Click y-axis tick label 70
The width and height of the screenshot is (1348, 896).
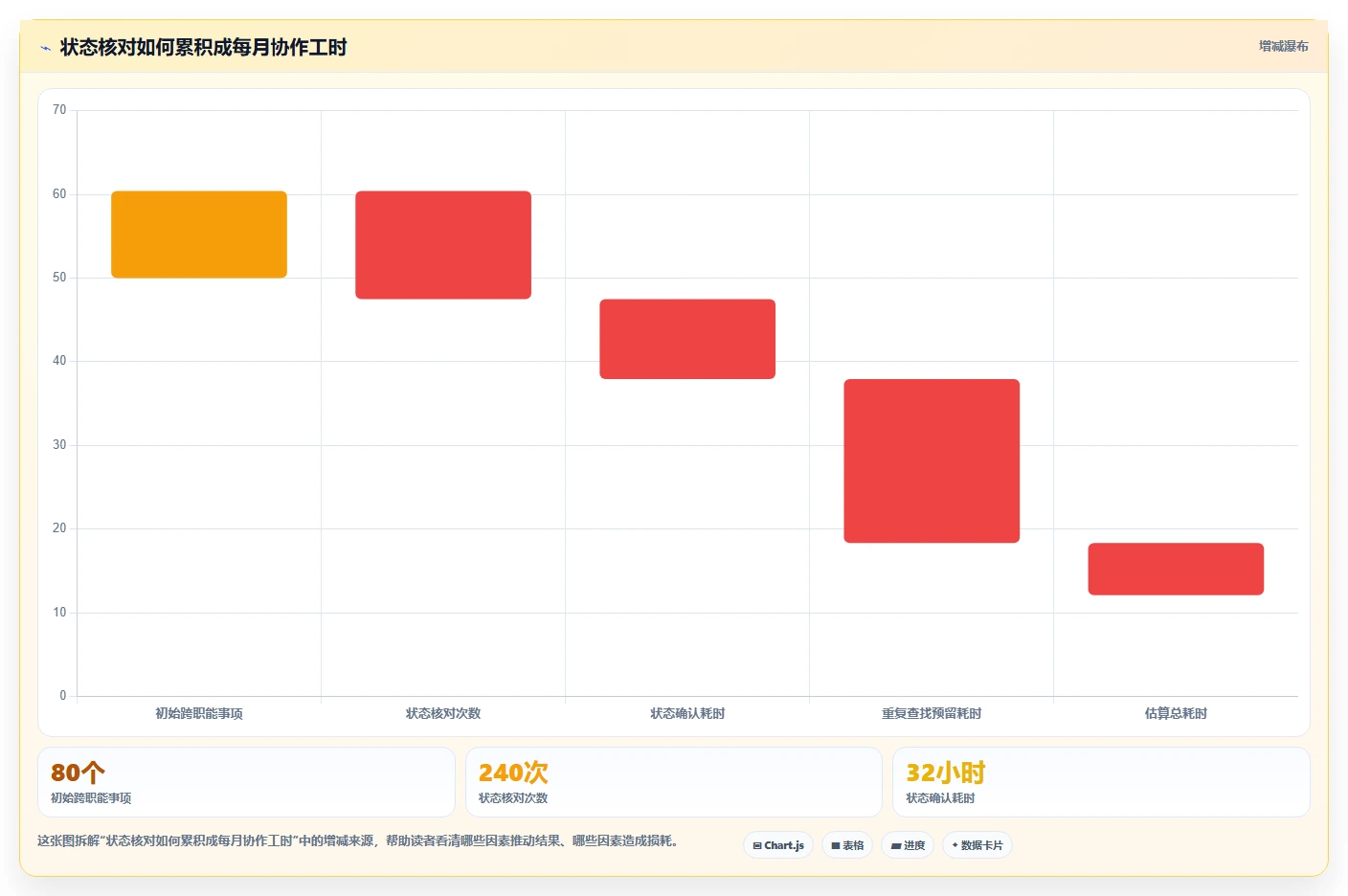pos(59,110)
